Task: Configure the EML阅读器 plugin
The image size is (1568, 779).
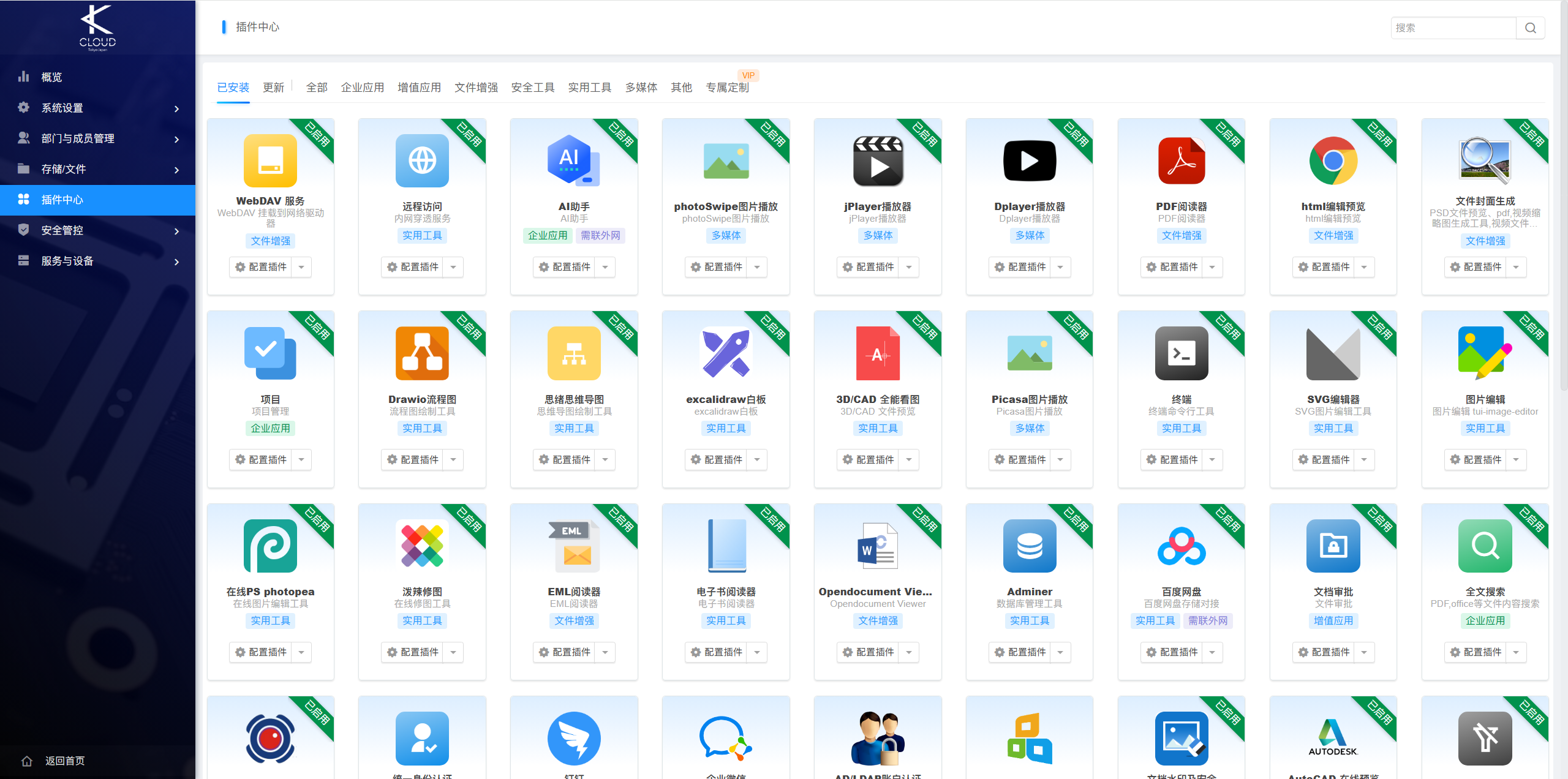Action: 565,652
